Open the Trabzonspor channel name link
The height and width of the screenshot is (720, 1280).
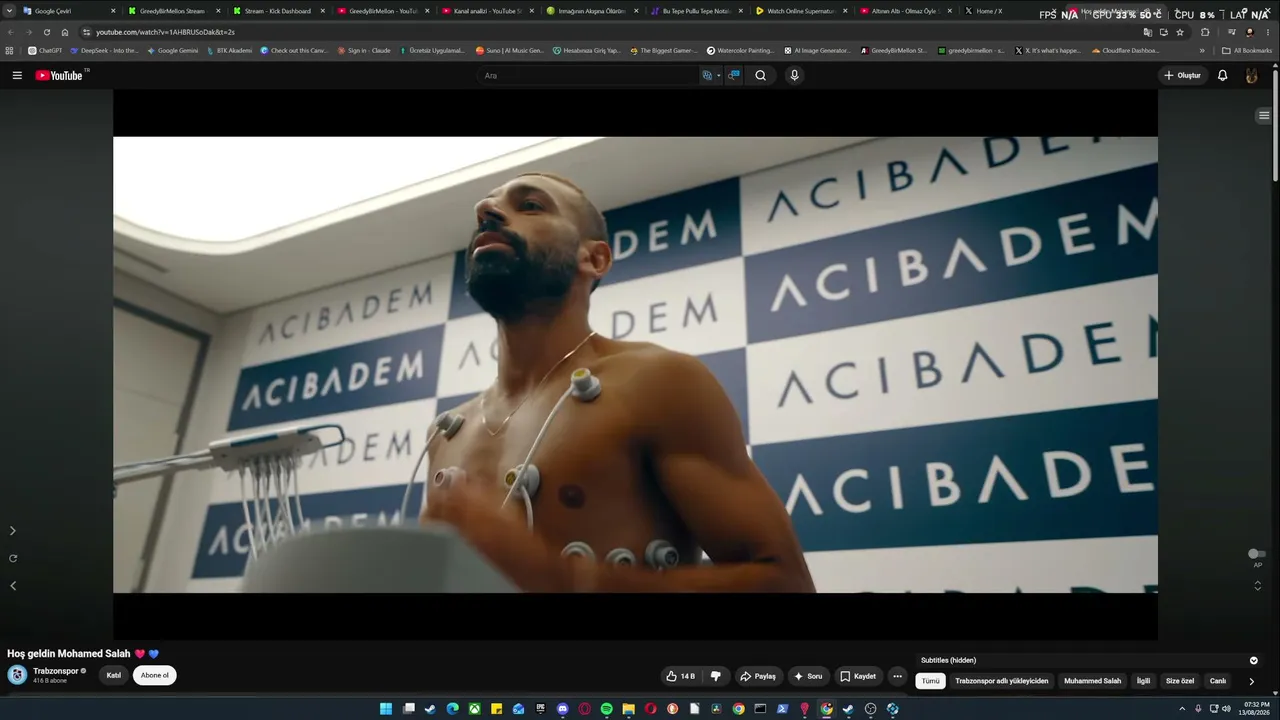(56, 671)
